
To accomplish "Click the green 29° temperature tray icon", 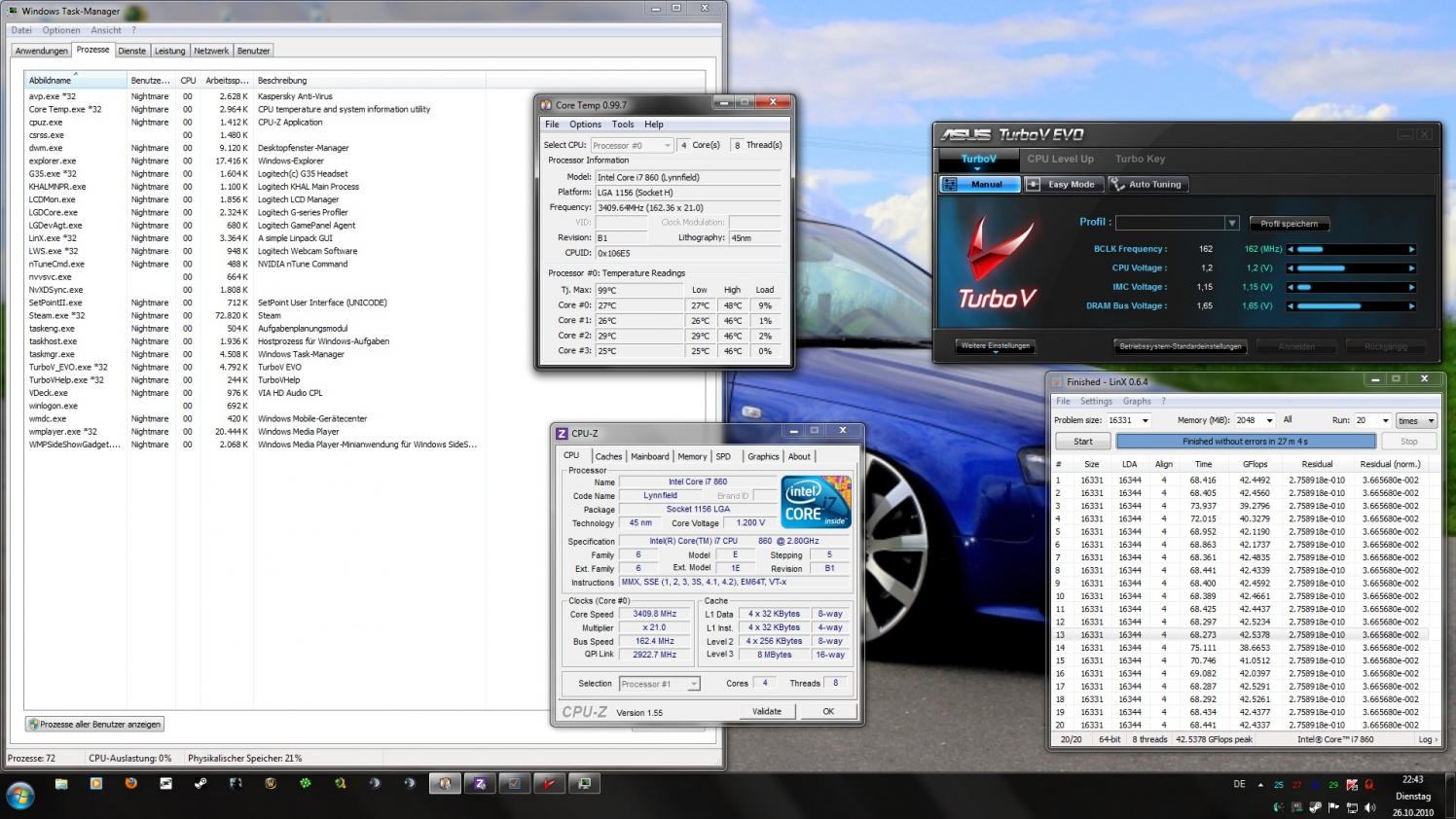I will coord(1333,784).
